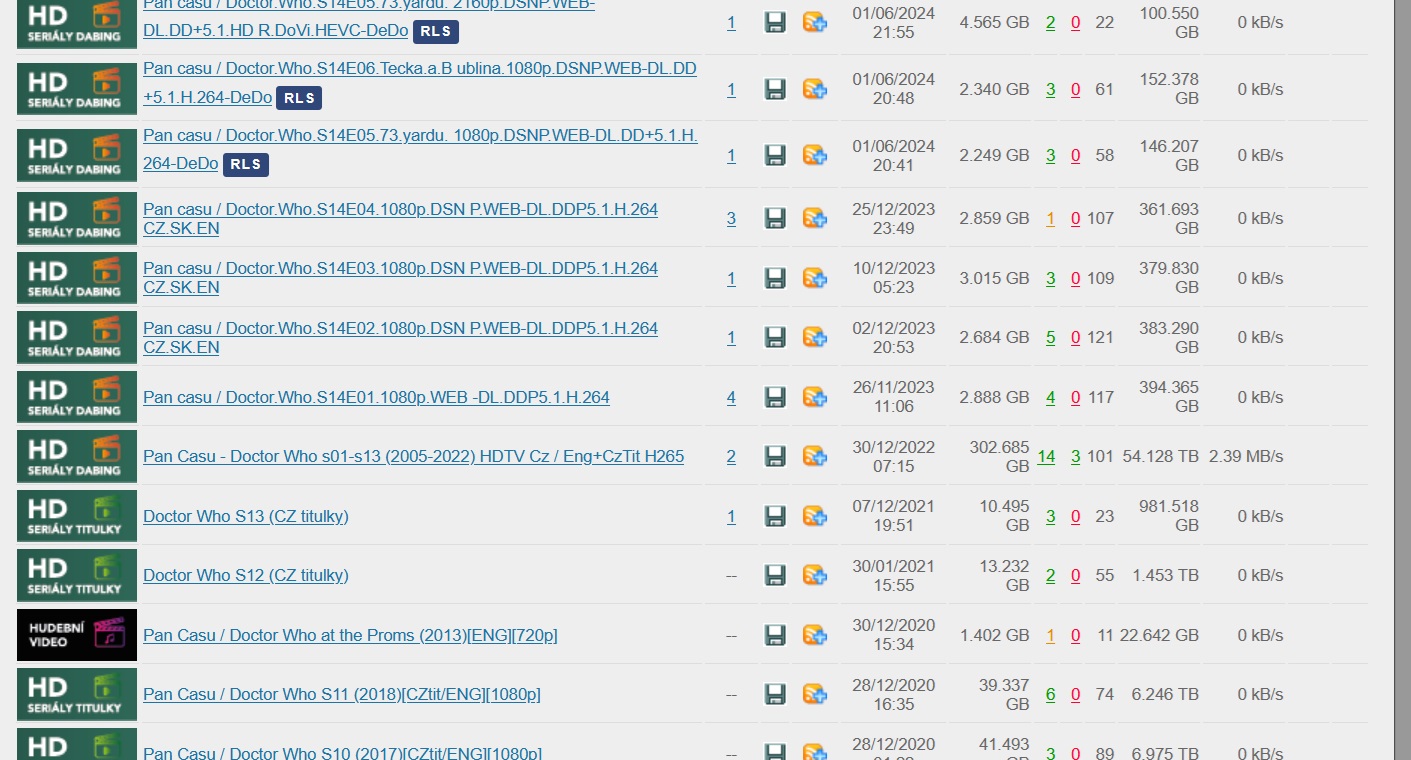Add S14E06 Tecka.a.Bublina to the RSS feed

[x=815, y=89]
